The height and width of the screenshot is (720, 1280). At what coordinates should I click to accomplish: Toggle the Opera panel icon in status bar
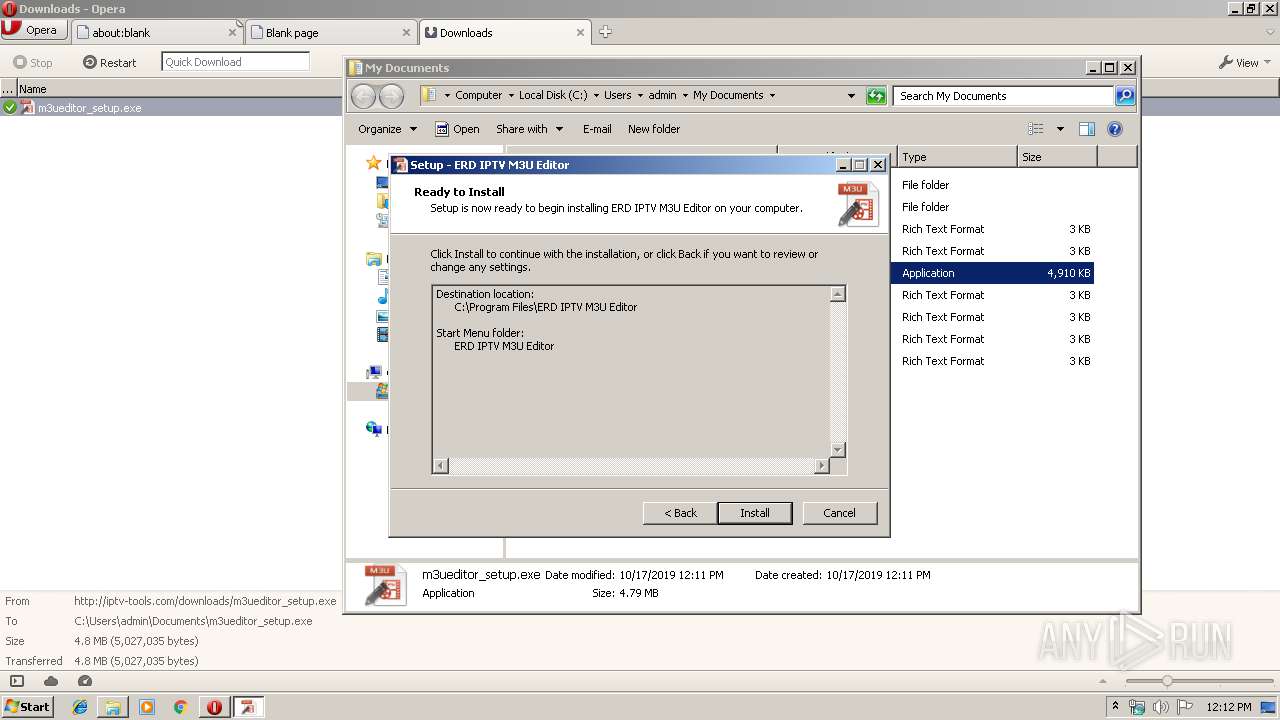point(16,681)
